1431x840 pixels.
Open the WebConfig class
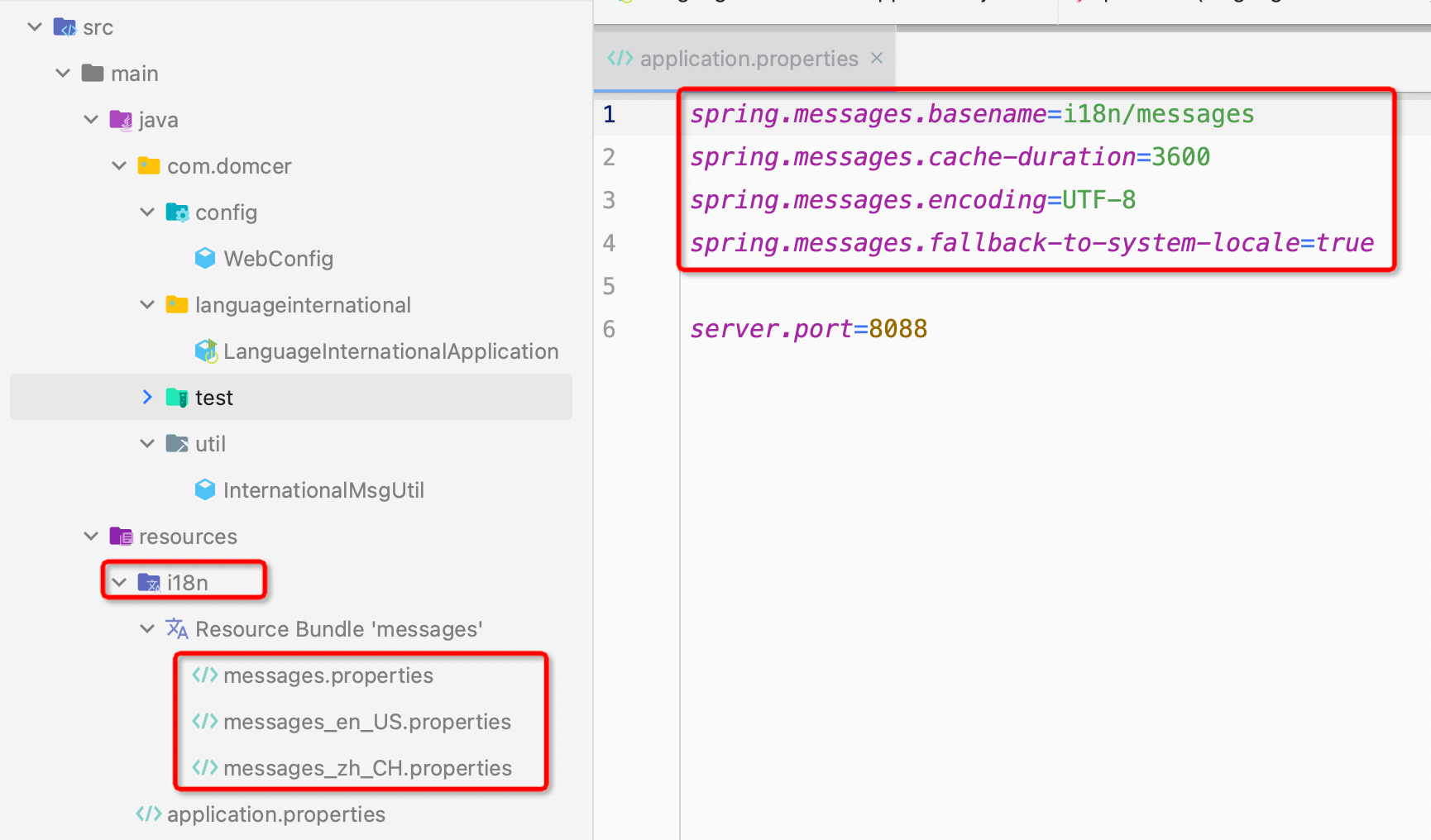[278, 259]
